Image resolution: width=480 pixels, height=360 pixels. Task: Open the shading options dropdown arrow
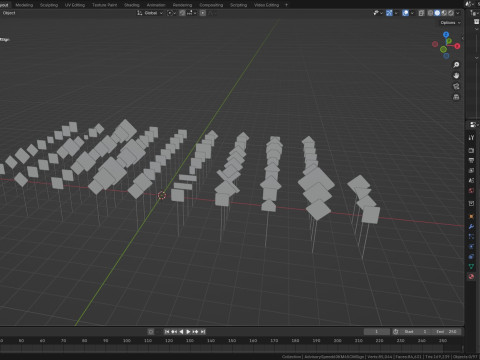tap(458, 13)
